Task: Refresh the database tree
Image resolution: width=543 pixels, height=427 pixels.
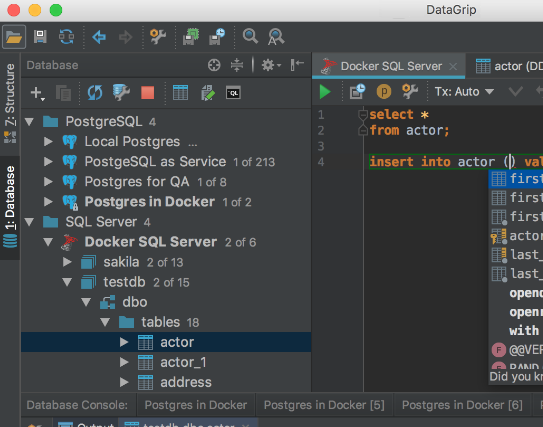Action: point(95,92)
